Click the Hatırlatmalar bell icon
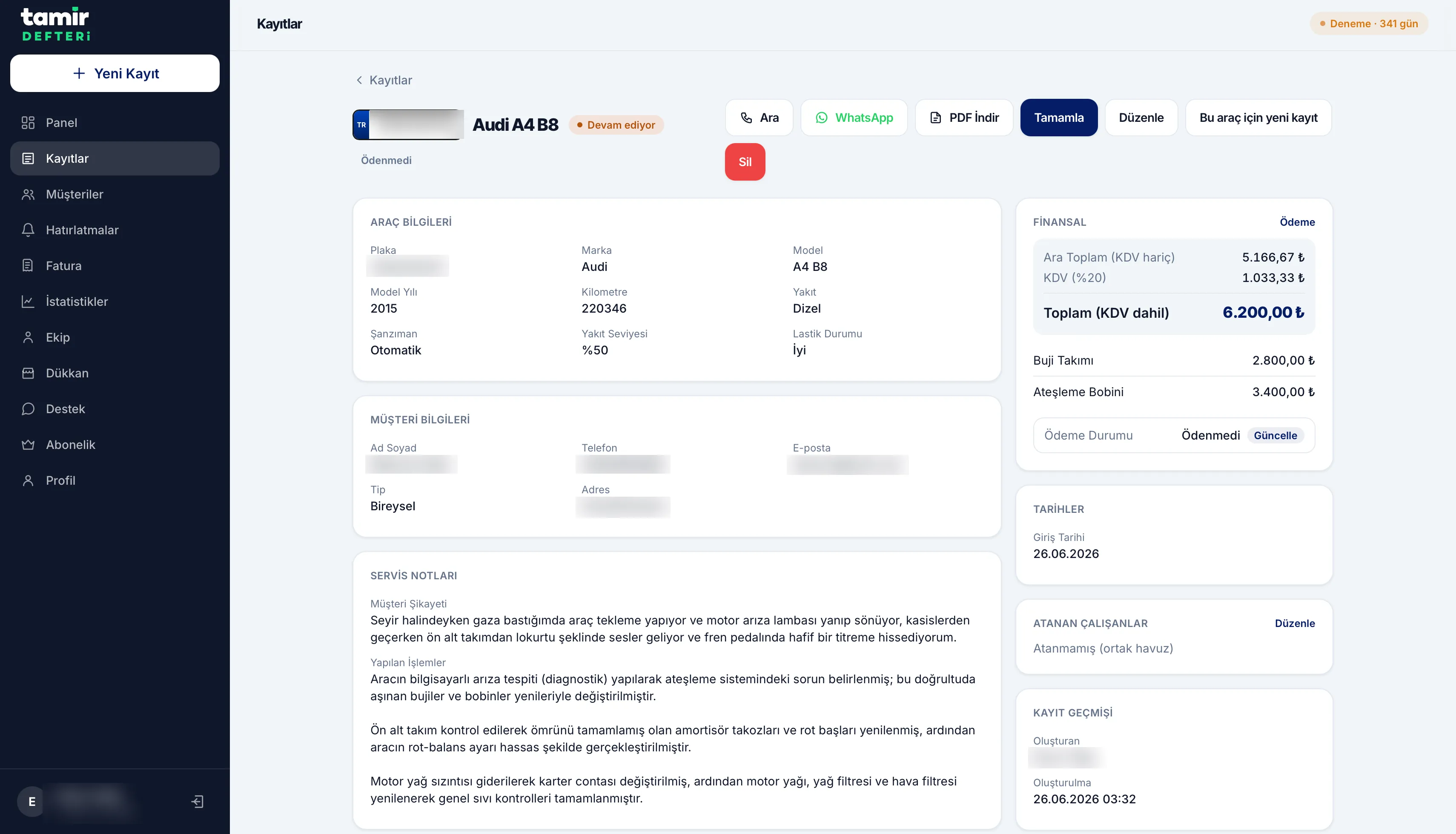 tap(28, 230)
